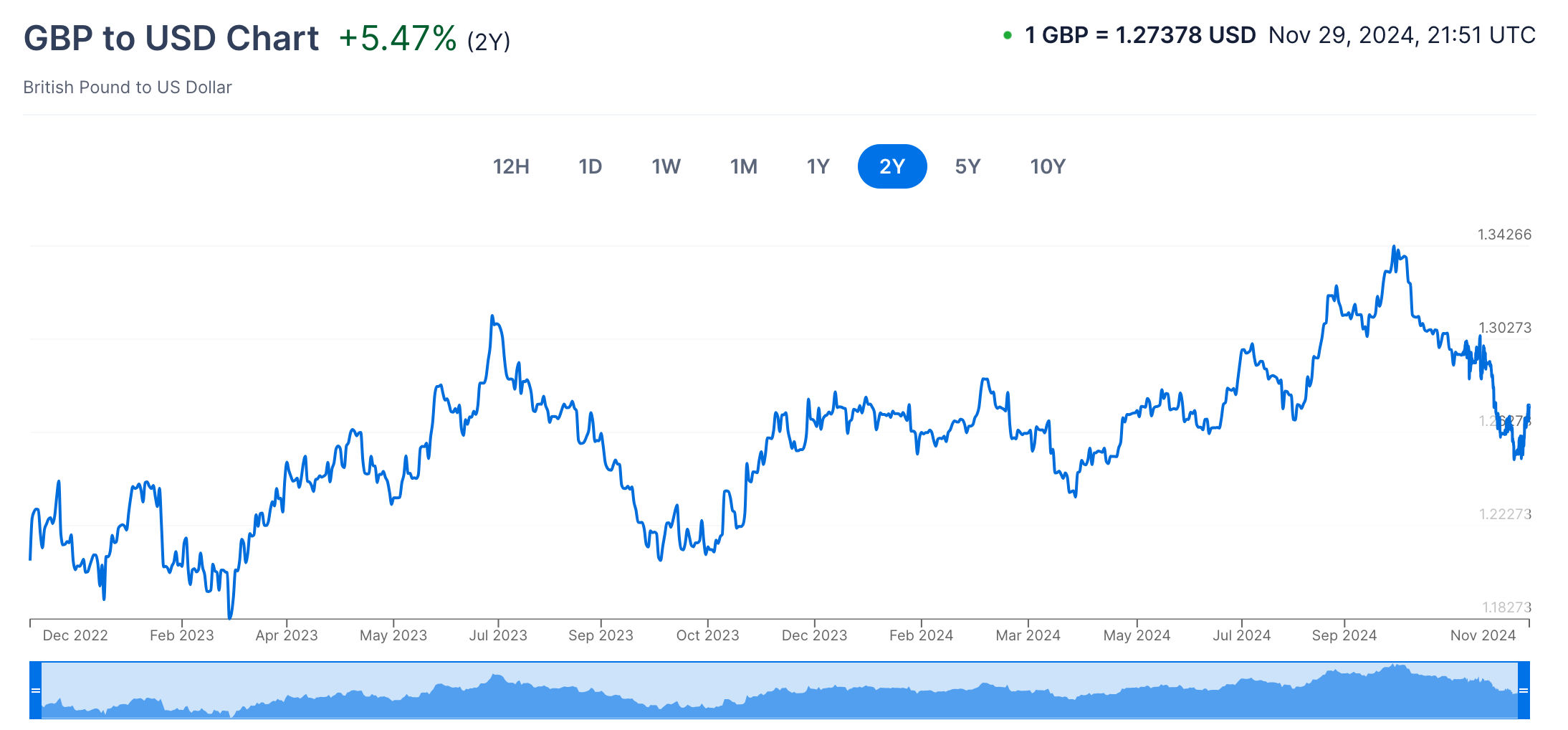1568x730 pixels.
Task: Click the Nov 29, 2024 timestamp
Action: (x=1402, y=35)
